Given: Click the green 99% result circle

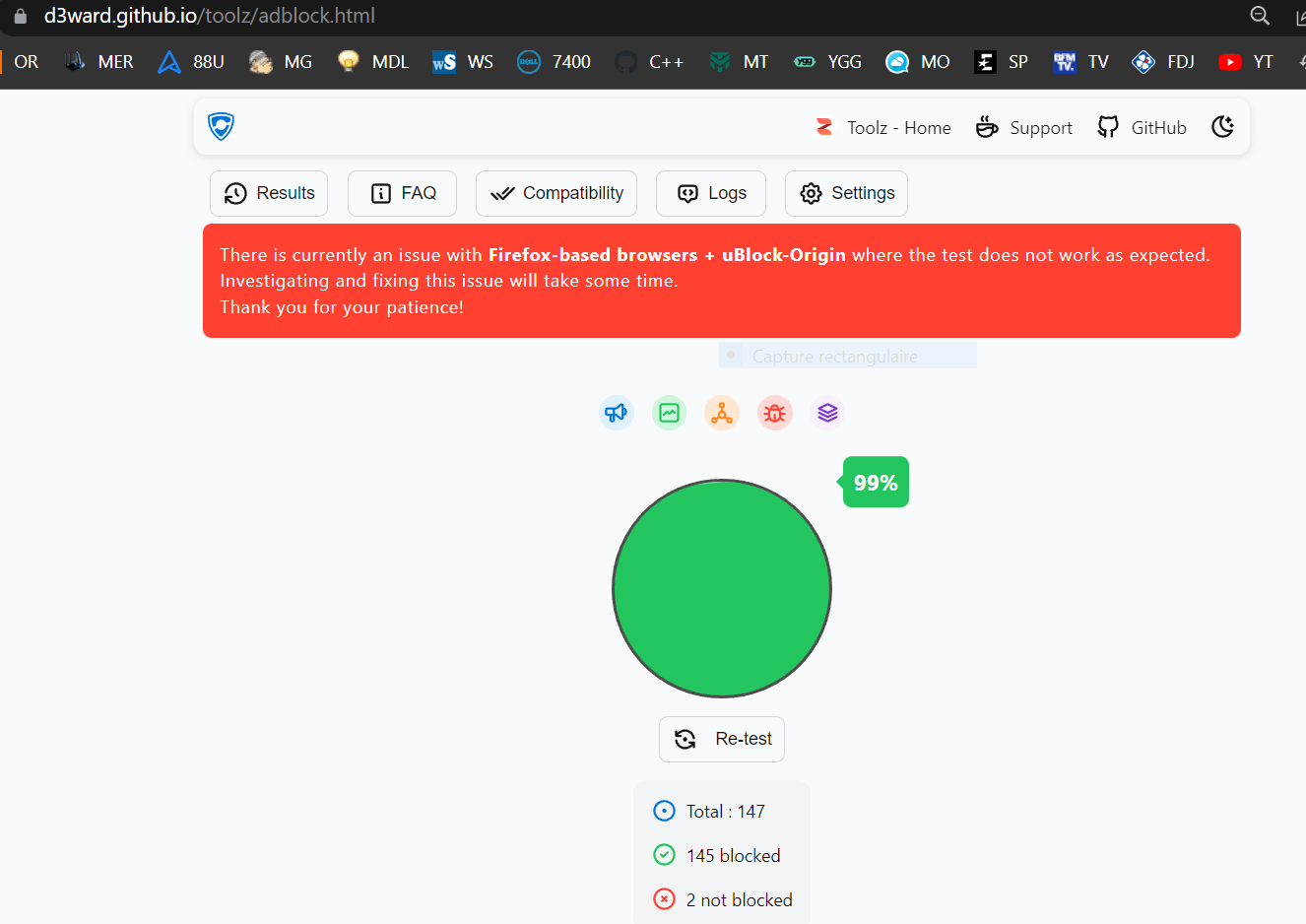Looking at the screenshot, I should point(722,588).
